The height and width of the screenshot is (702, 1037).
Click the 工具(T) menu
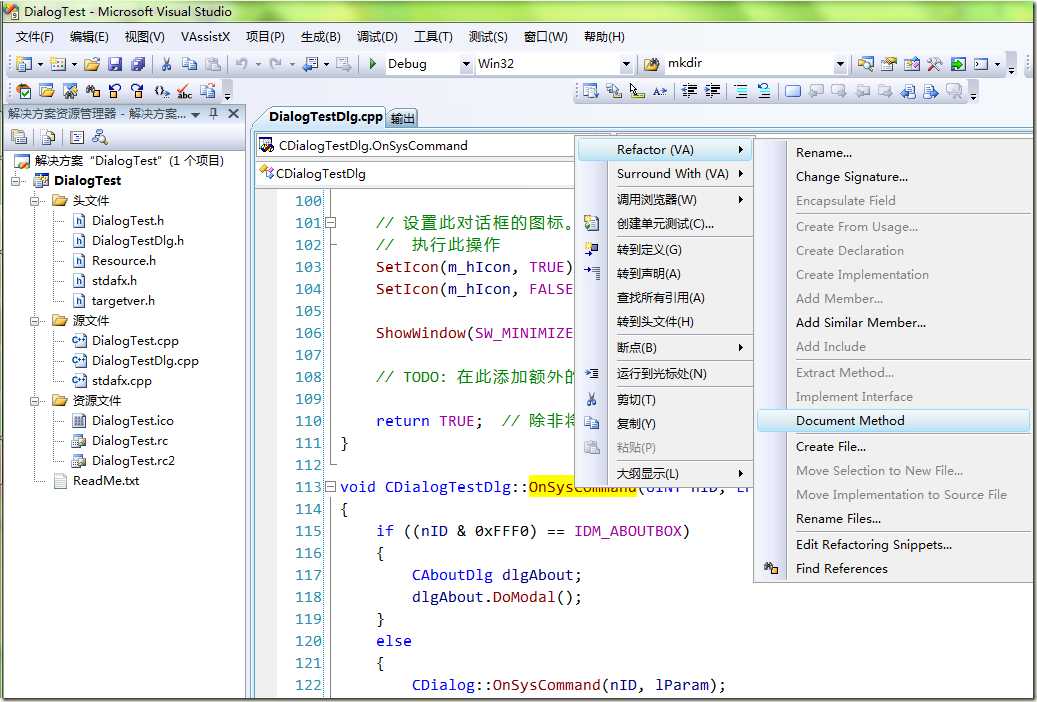(433, 37)
